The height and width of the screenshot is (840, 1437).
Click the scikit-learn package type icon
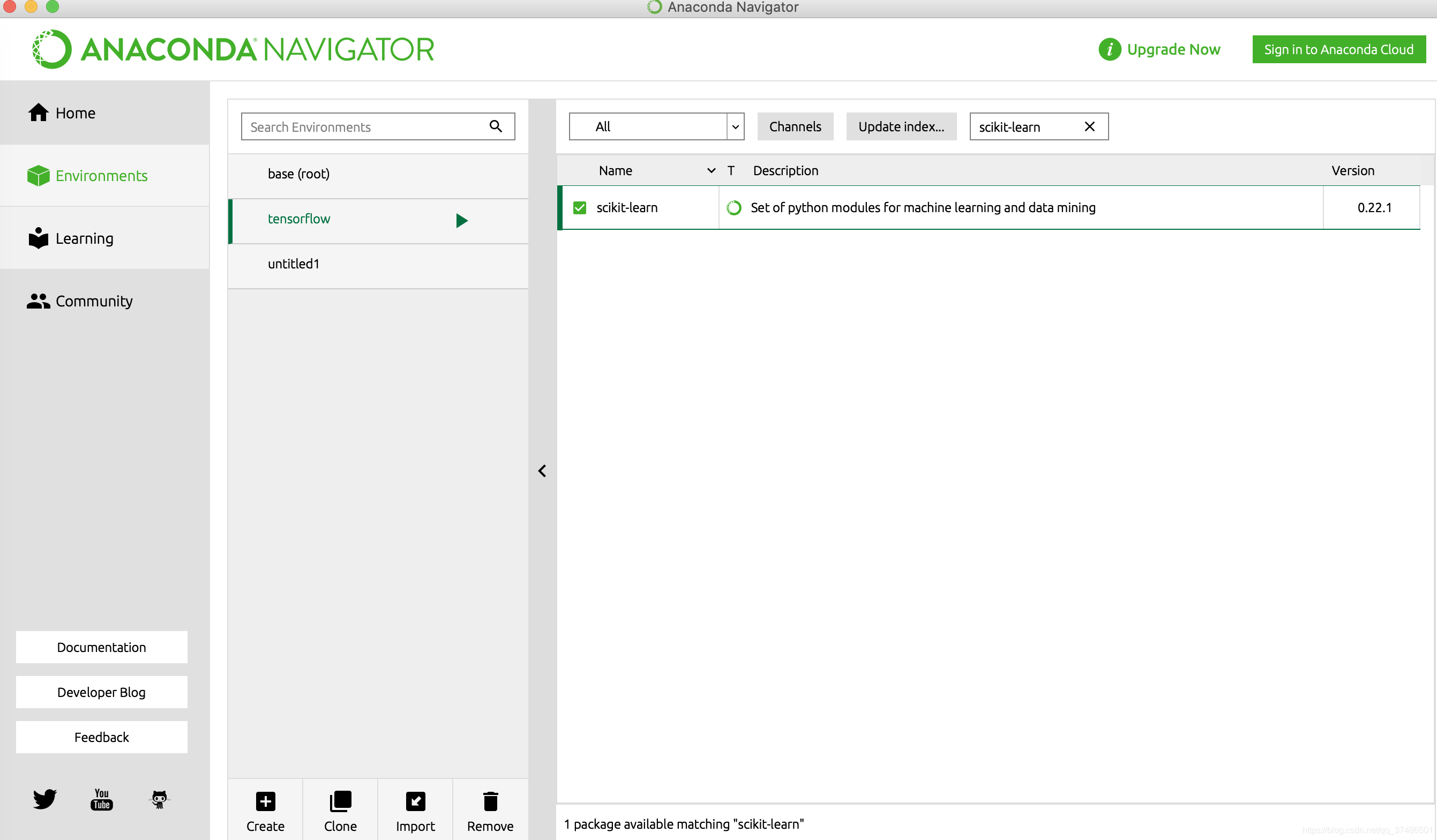tap(734, 207)
